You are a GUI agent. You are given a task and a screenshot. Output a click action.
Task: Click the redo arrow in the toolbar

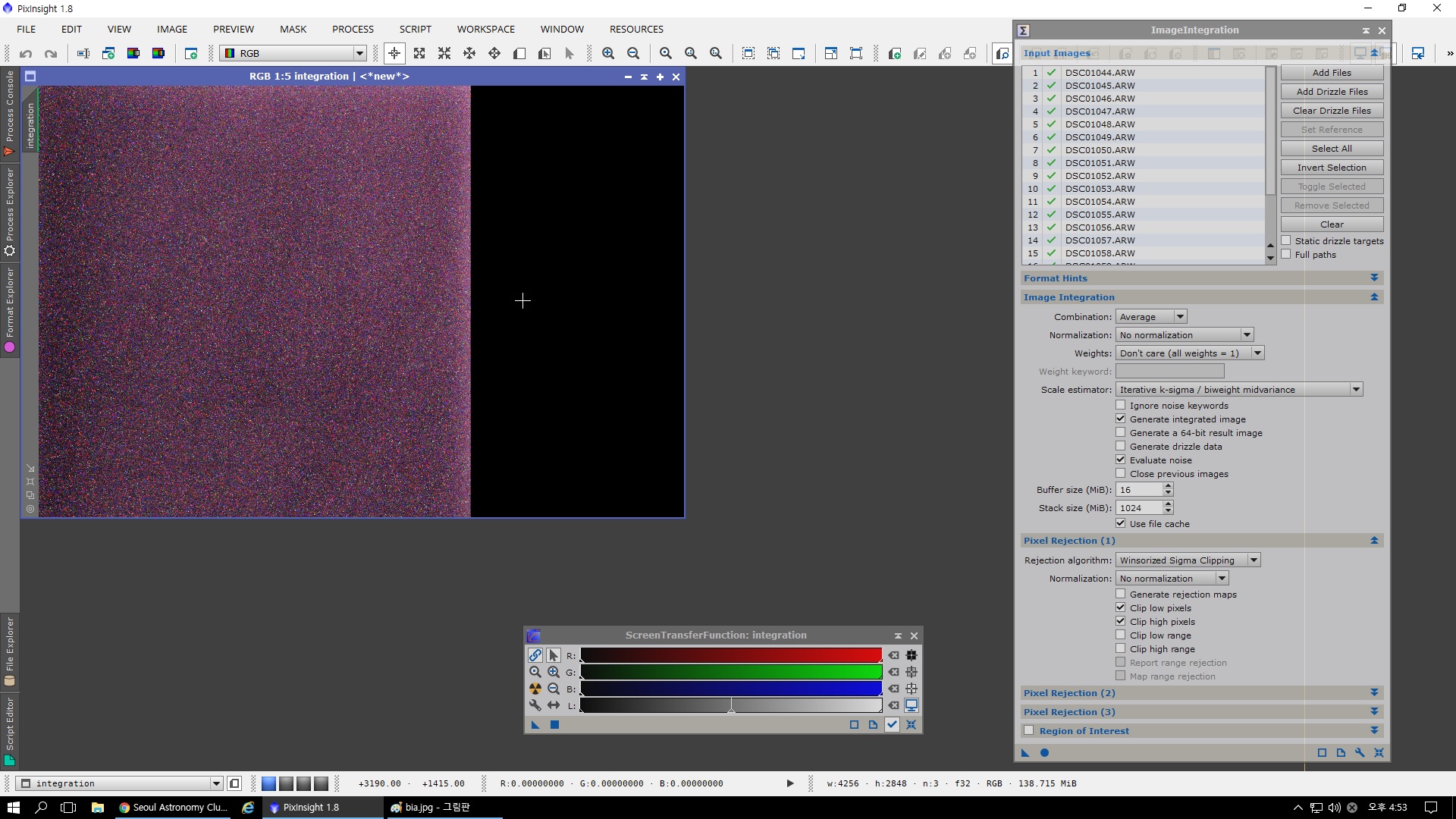[51, 54]
